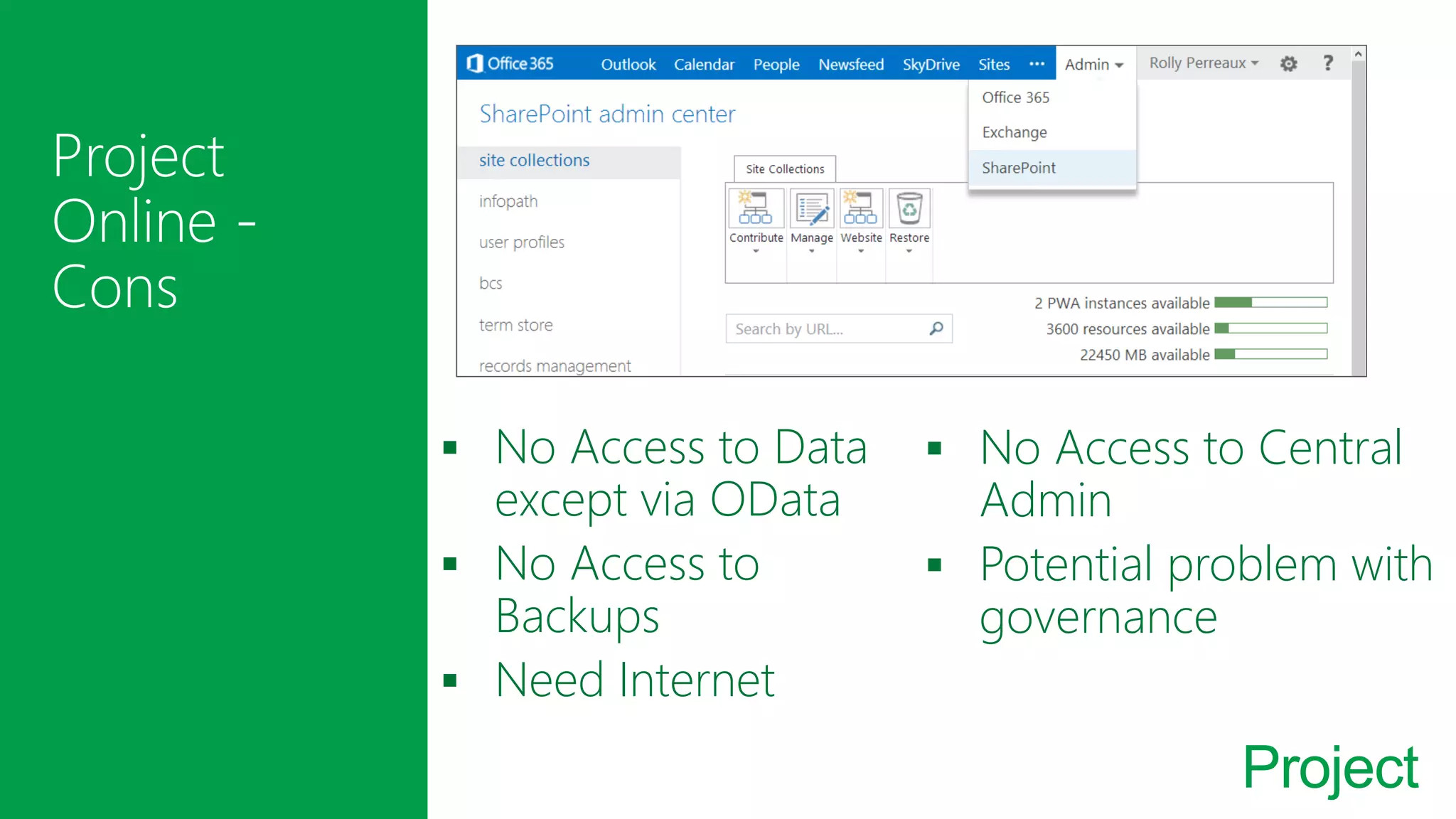Image resolution: width=1456 pixels, height=819 pixels.
Task: Open People in the top navigation
Action: (776, 65)
